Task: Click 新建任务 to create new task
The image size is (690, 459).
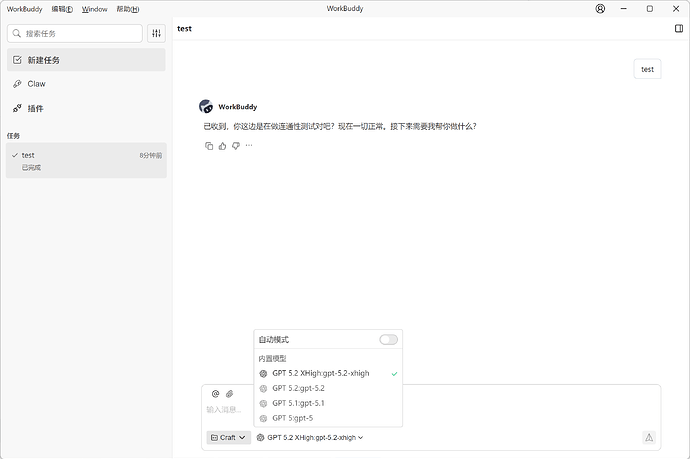Action: click(86, 60)
